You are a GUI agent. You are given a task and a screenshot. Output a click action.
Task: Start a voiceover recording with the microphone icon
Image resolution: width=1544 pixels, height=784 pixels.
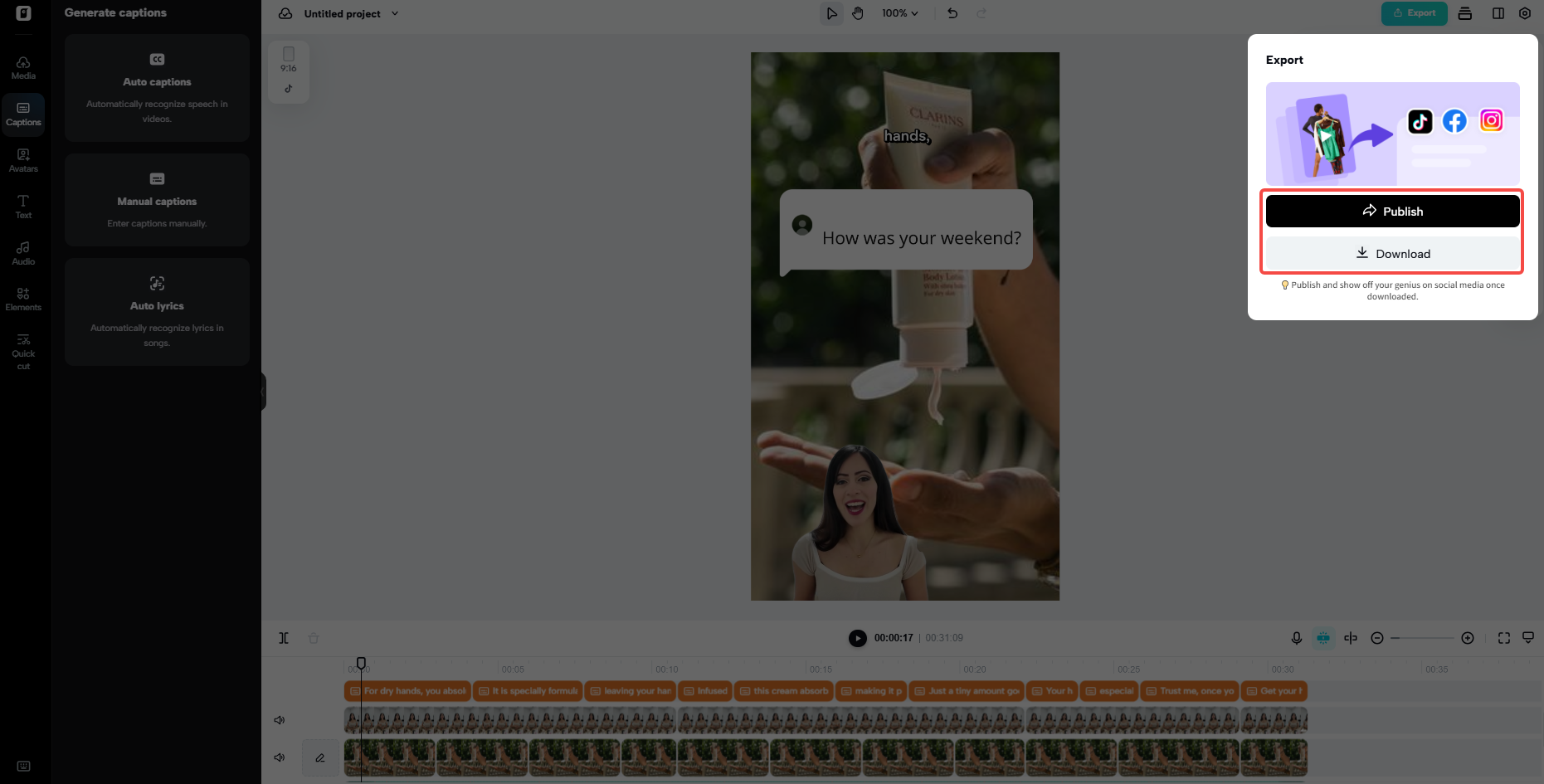tap(1296, 638)
